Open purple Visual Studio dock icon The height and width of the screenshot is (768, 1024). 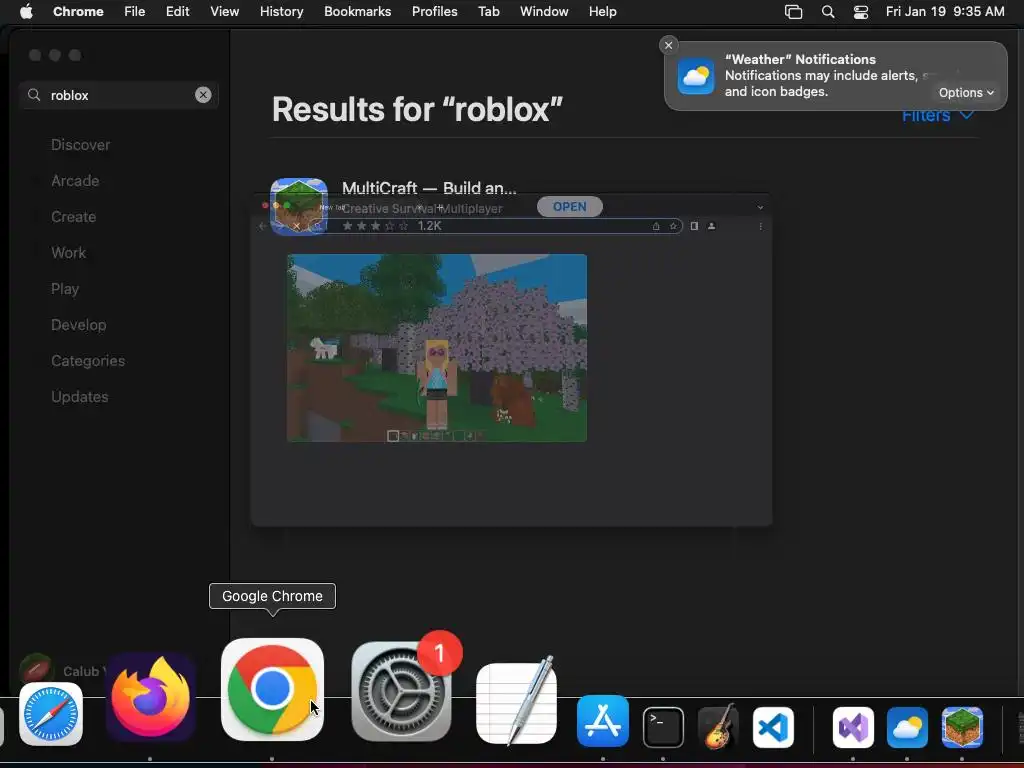coord(853,727)
